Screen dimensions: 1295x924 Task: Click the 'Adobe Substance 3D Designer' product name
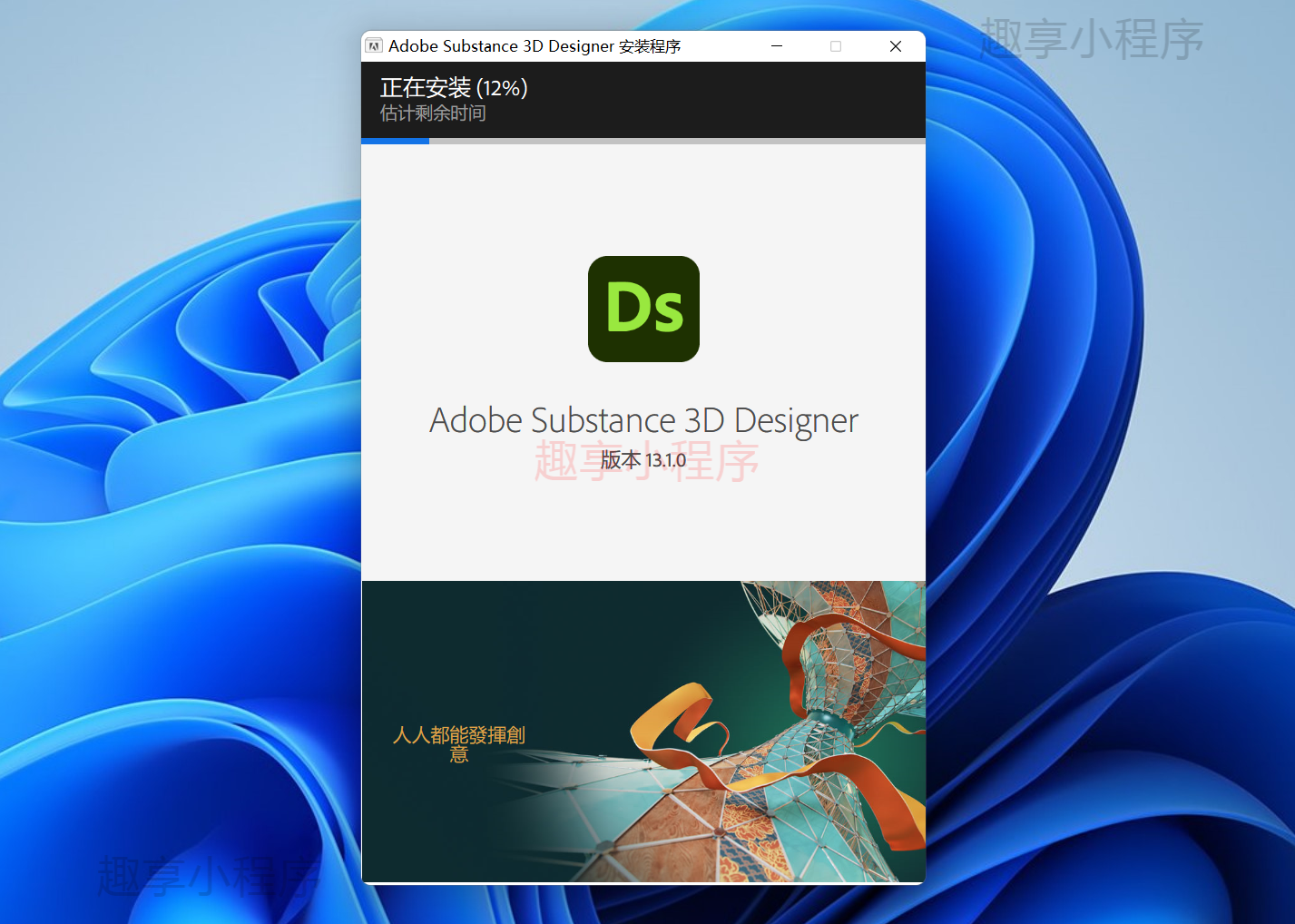click(x=643, y=420)
